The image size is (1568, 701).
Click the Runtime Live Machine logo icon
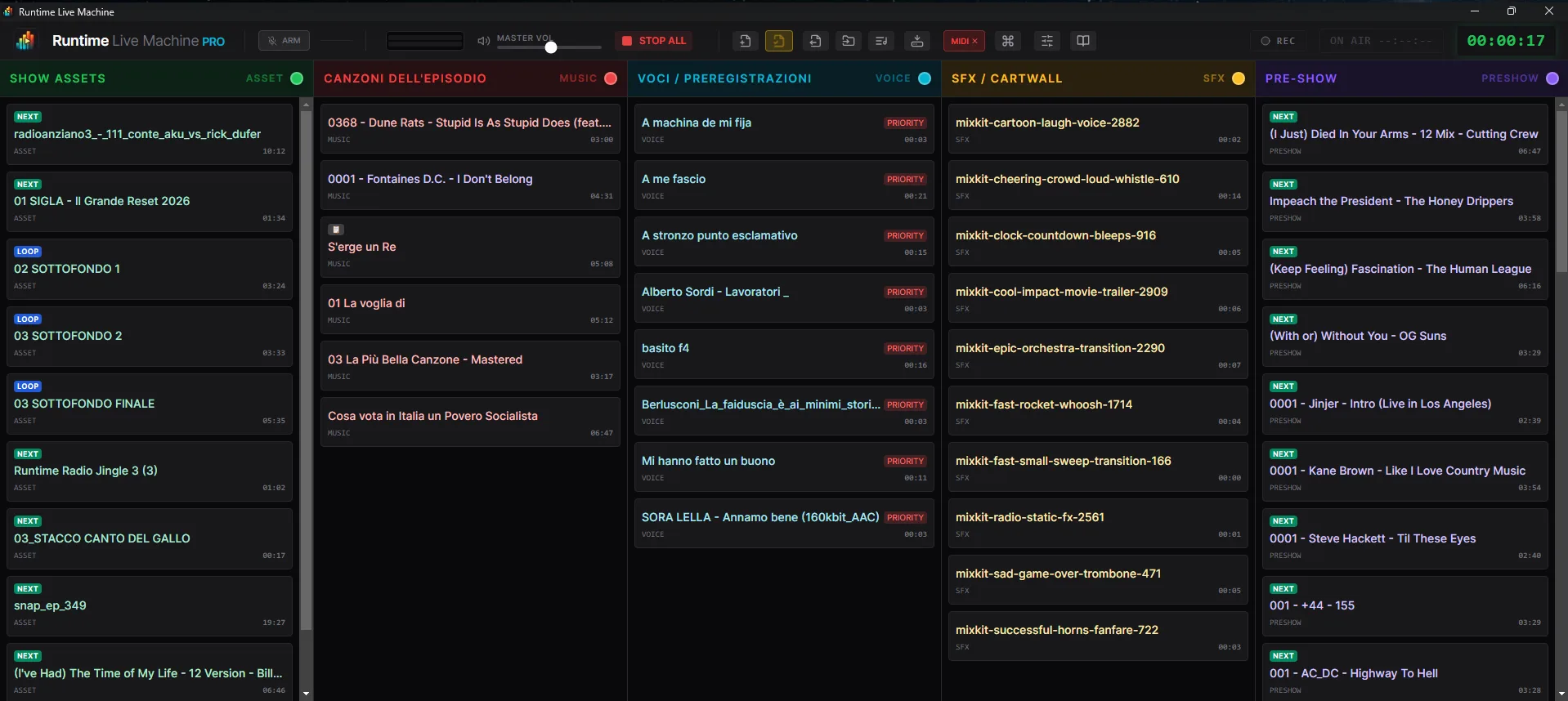click(26, 40)
